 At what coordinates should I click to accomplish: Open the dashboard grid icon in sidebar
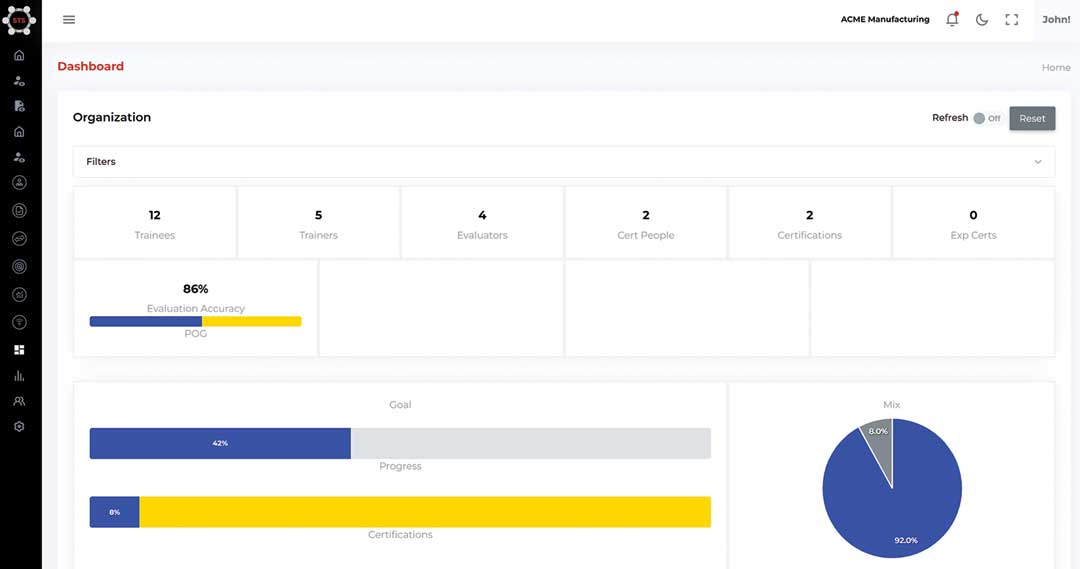pyautogui.click(x=19, y=350)
